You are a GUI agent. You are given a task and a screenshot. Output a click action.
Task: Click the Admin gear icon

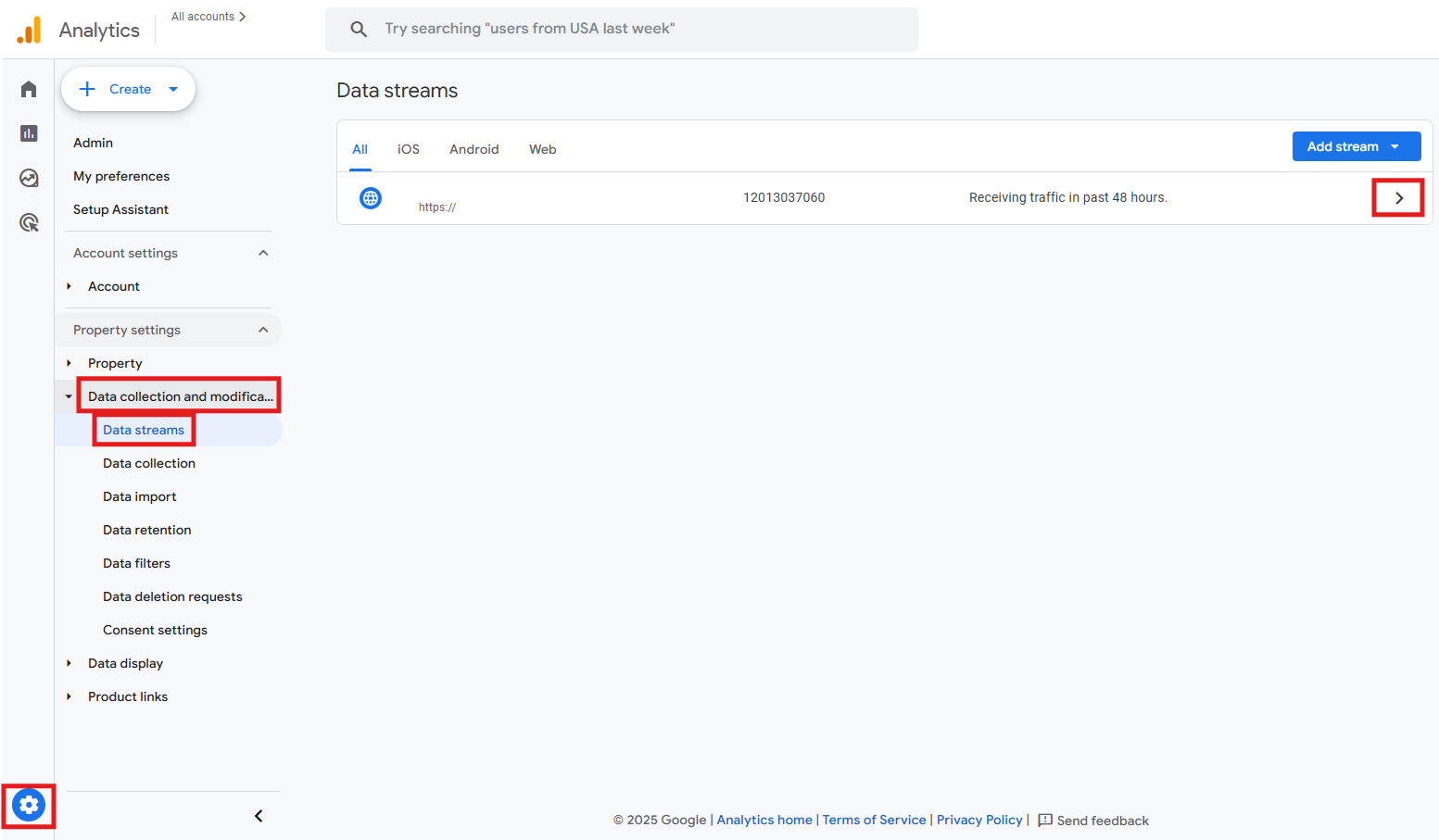tap(29, 805)
